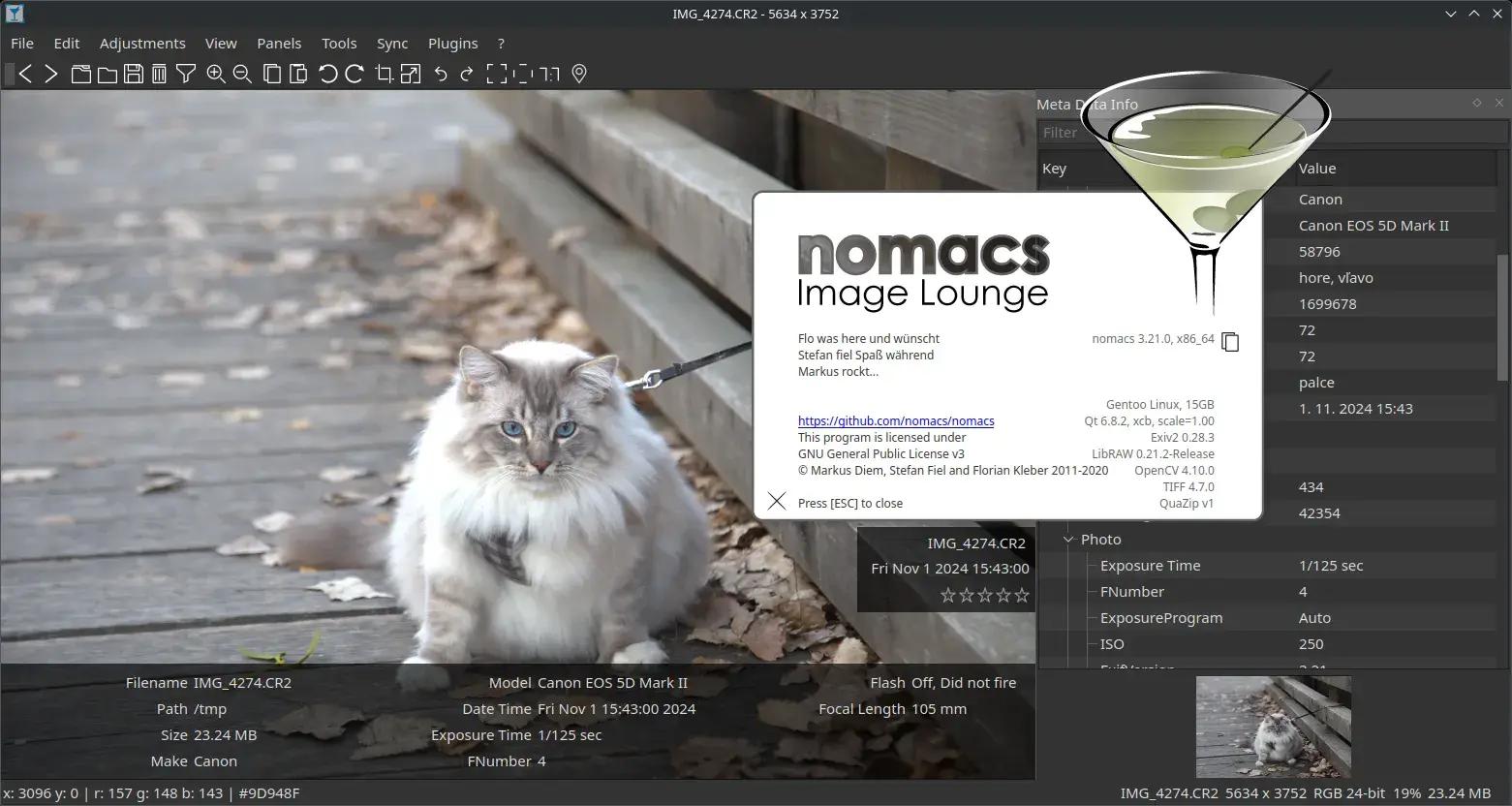Toggle fullscreen mode toolbar icon
The height and width of the screenshot is (806, 1512).
coord(496,74)
